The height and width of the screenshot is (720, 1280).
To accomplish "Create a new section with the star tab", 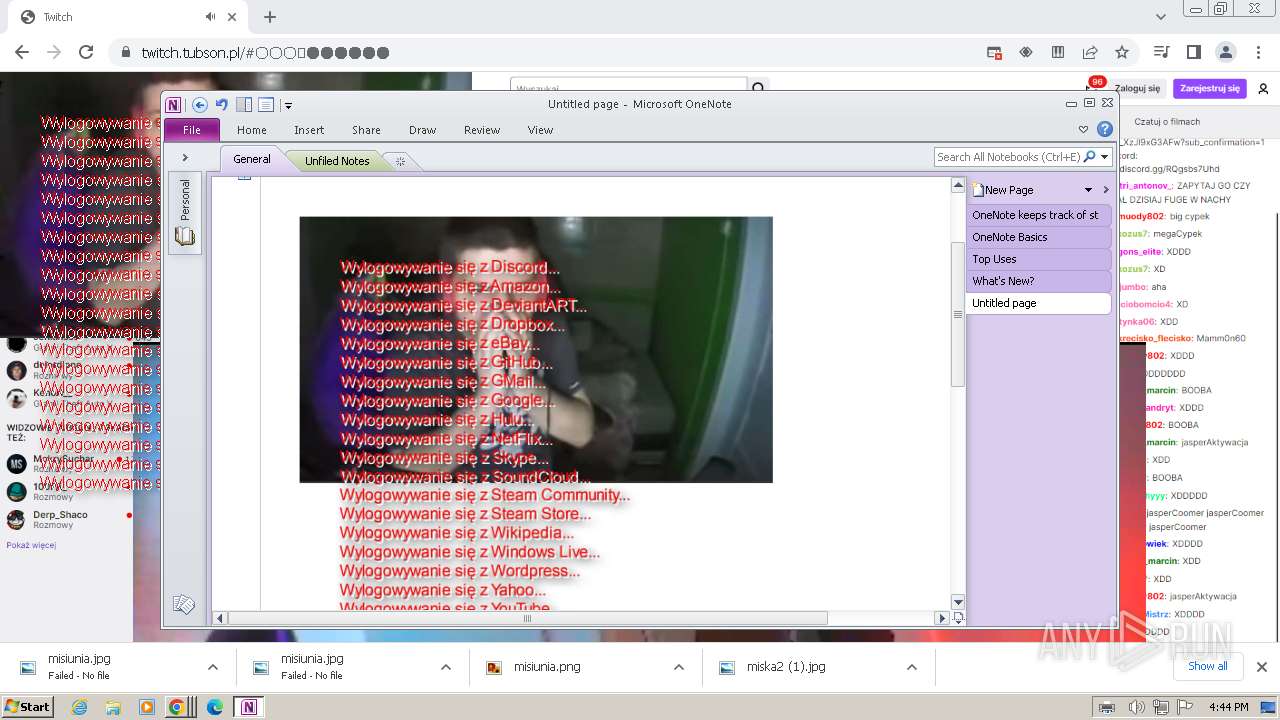I will pos(400,161).
